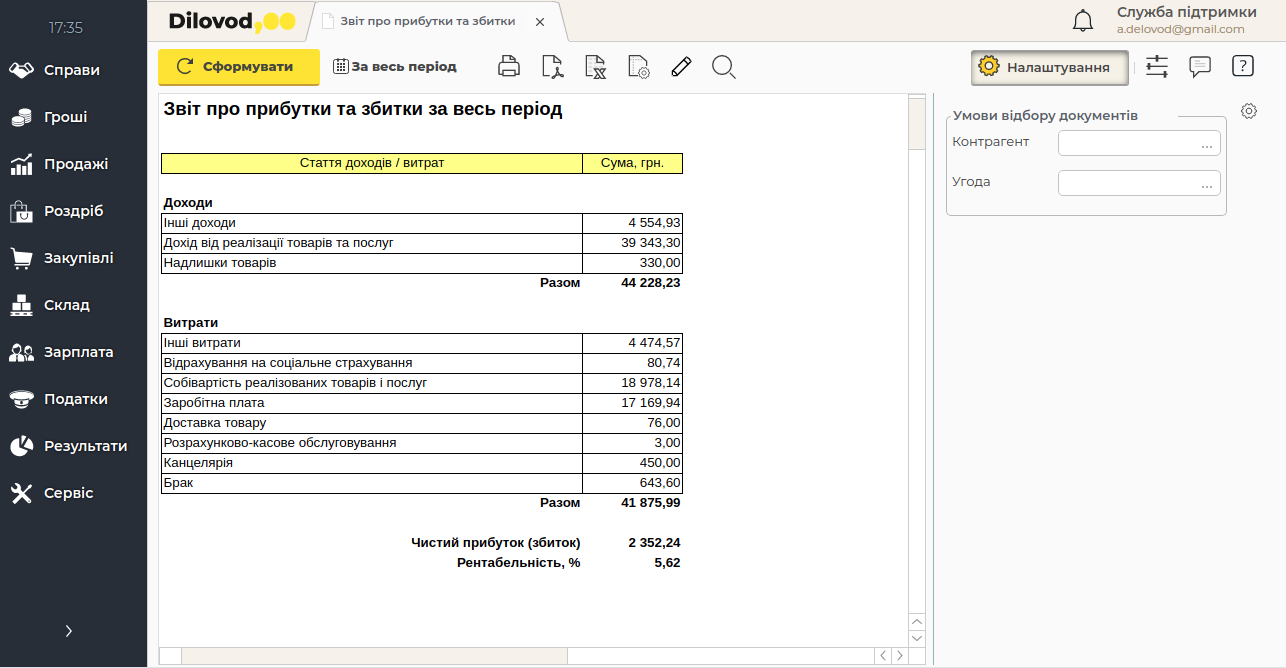This screenshot has height=668, width=1286.
Task: Click net profit value 2 352,24
Action: click(655, 543)
